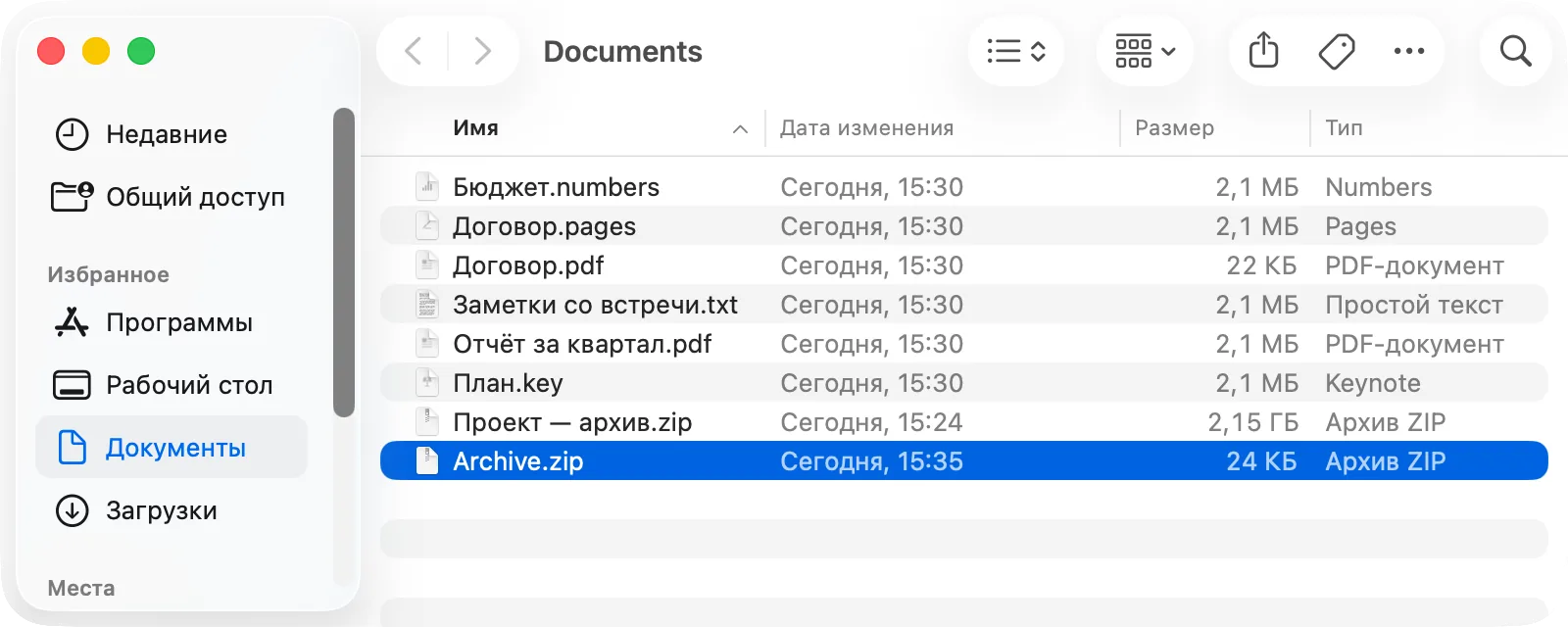The image size is (1568, 627).
Task: Sort by the Тип column header
Action: [x=1344, y=128]
